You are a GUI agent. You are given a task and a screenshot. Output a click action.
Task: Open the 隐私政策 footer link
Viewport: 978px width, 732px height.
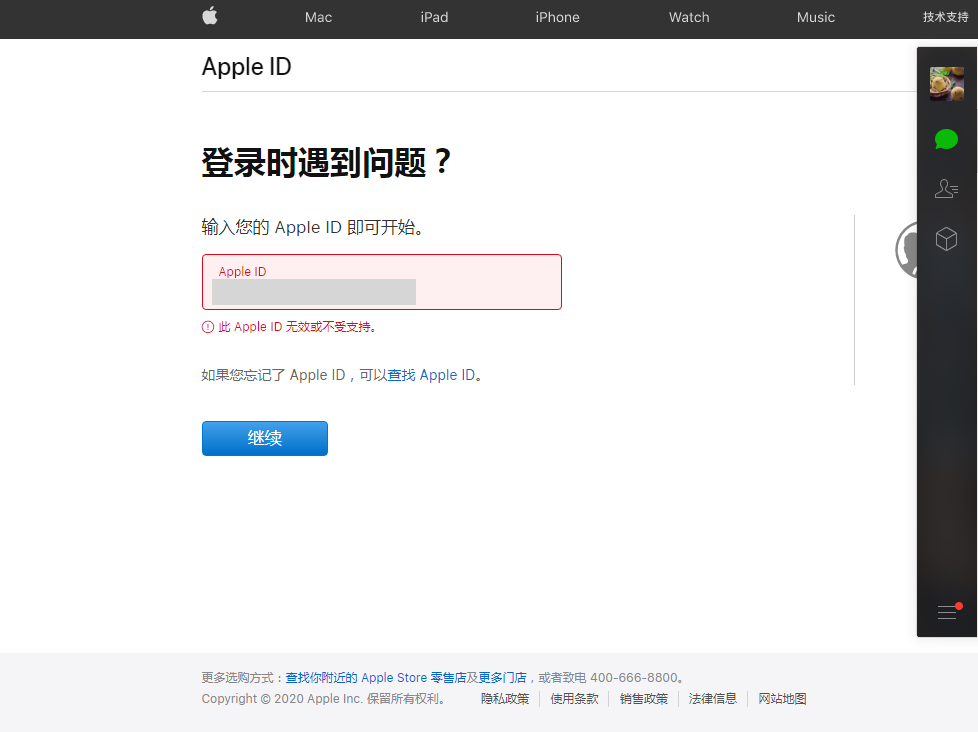[x=505, y=699]
